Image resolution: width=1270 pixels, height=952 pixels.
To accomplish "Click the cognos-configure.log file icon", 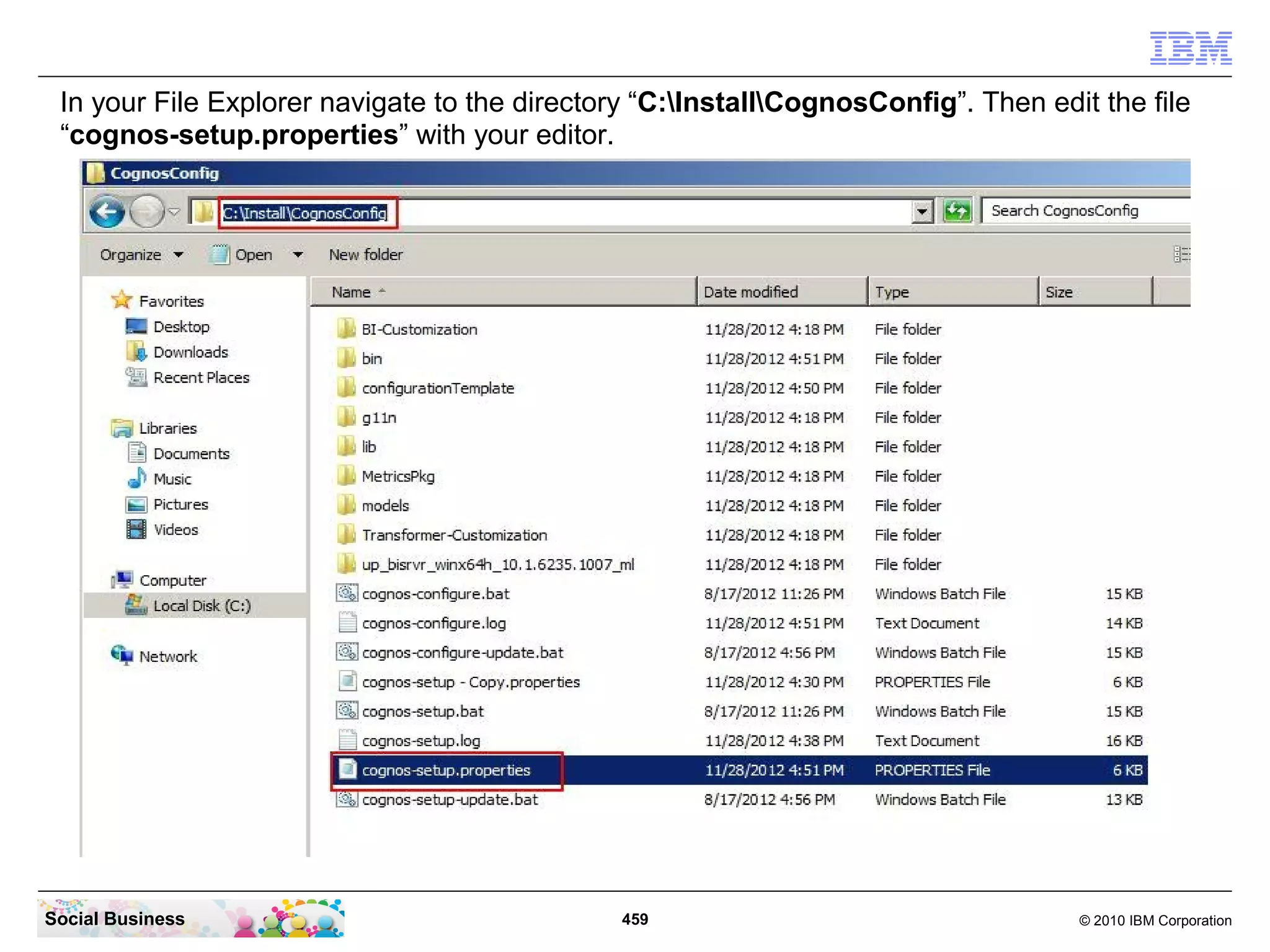I will click(x=347, y=622).
